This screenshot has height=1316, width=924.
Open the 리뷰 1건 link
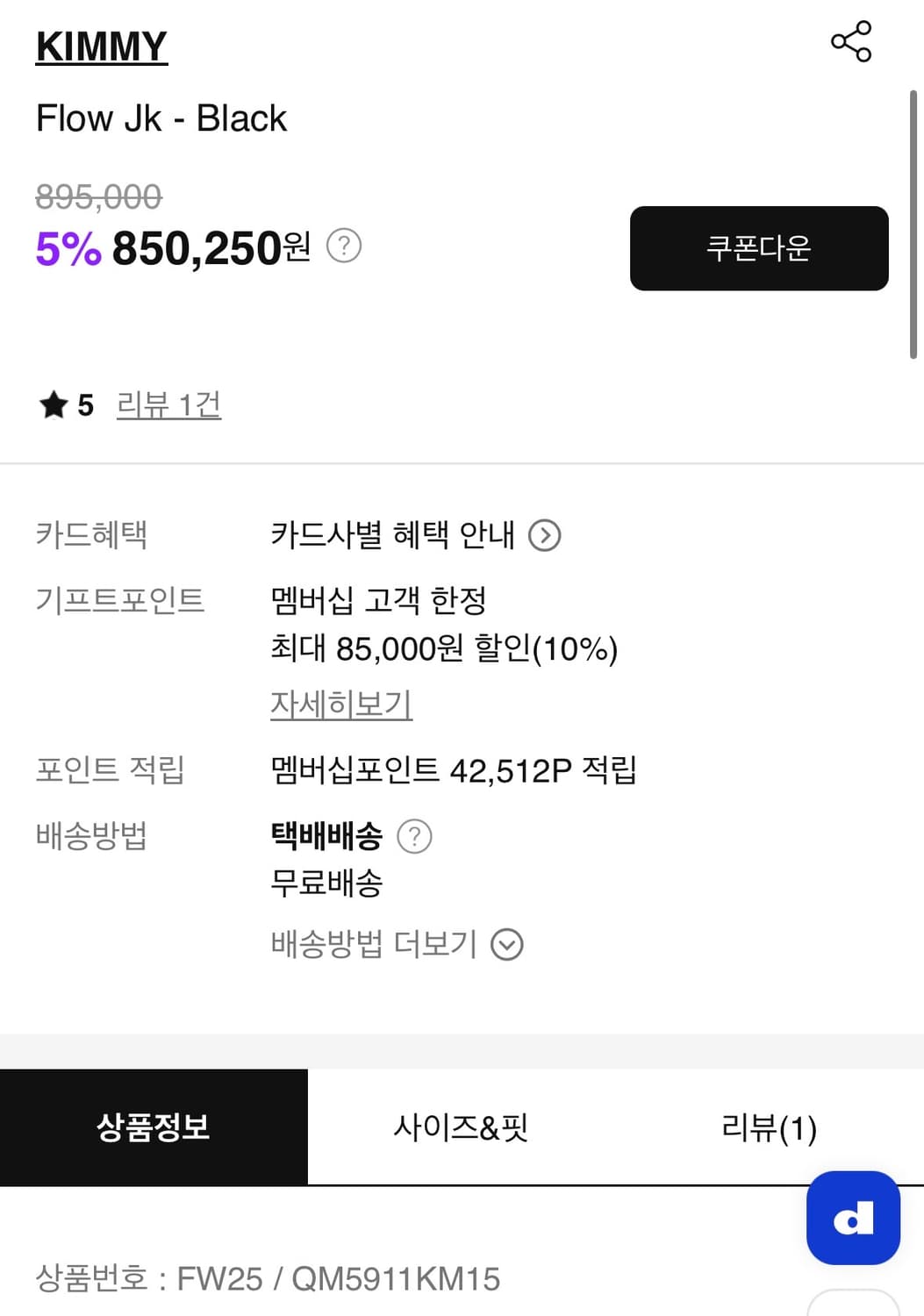click(168, 404)
